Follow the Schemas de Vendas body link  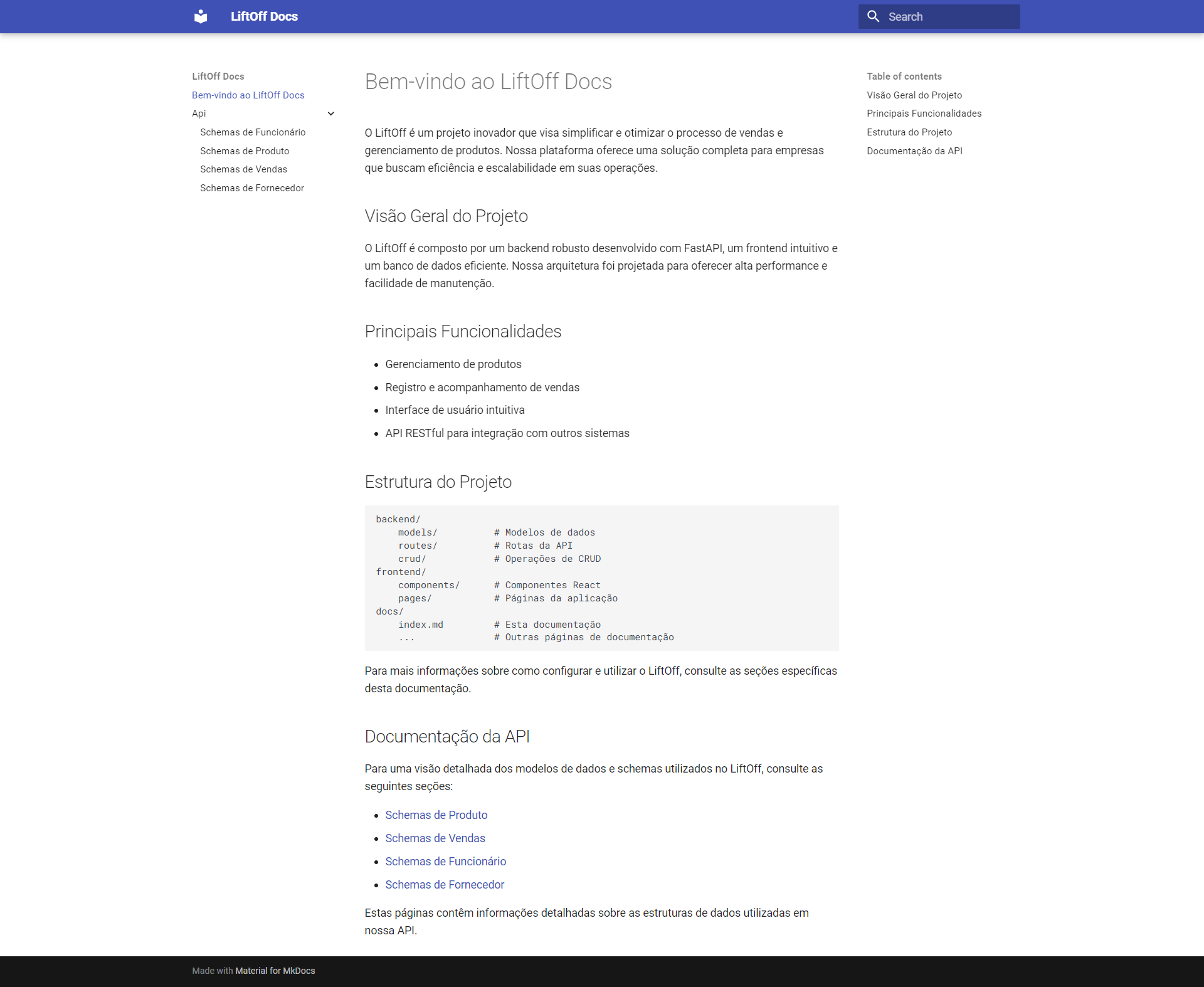(435, 838)
